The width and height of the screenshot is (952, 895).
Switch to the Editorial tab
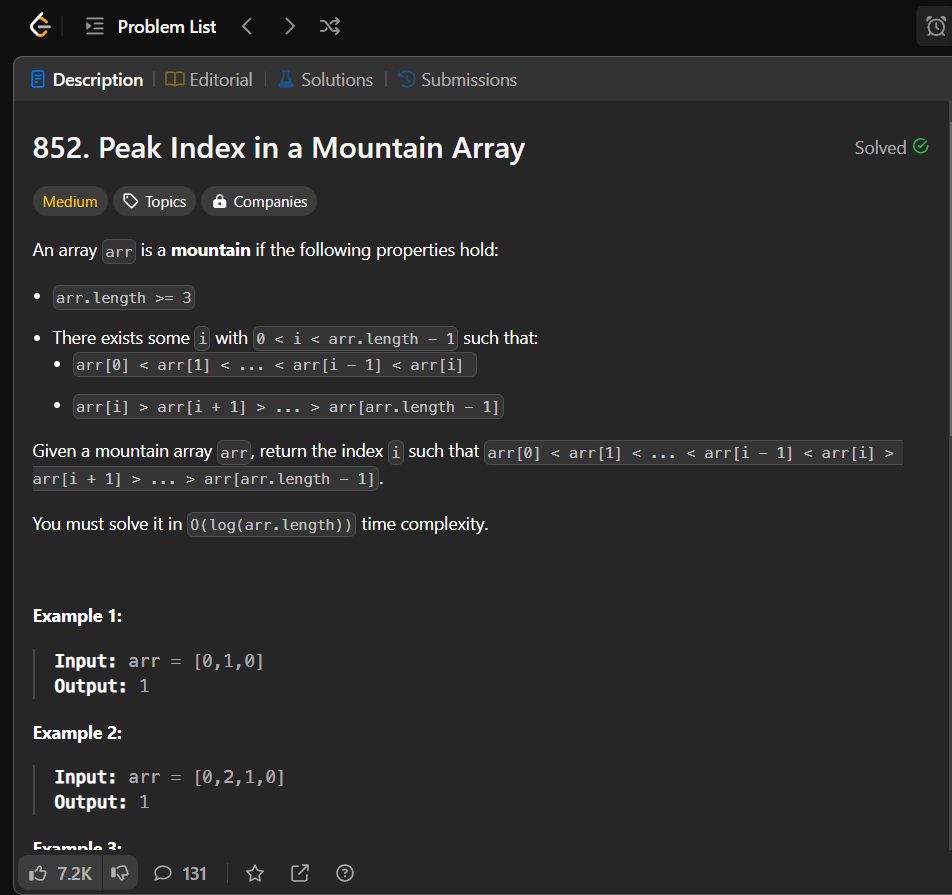pyautogui.click(x=209, y=80)
